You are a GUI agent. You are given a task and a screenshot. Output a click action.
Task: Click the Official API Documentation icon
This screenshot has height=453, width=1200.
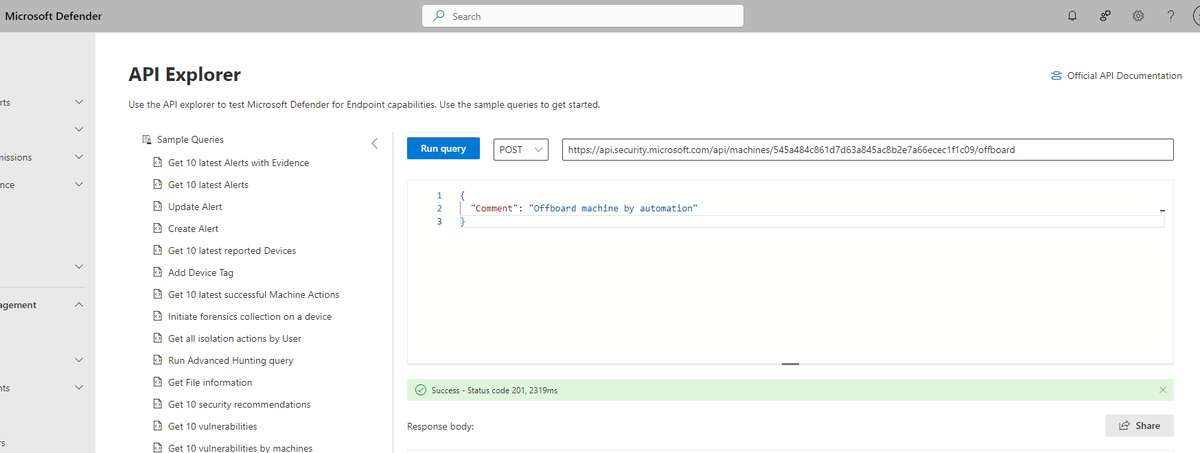(1056, 76)
